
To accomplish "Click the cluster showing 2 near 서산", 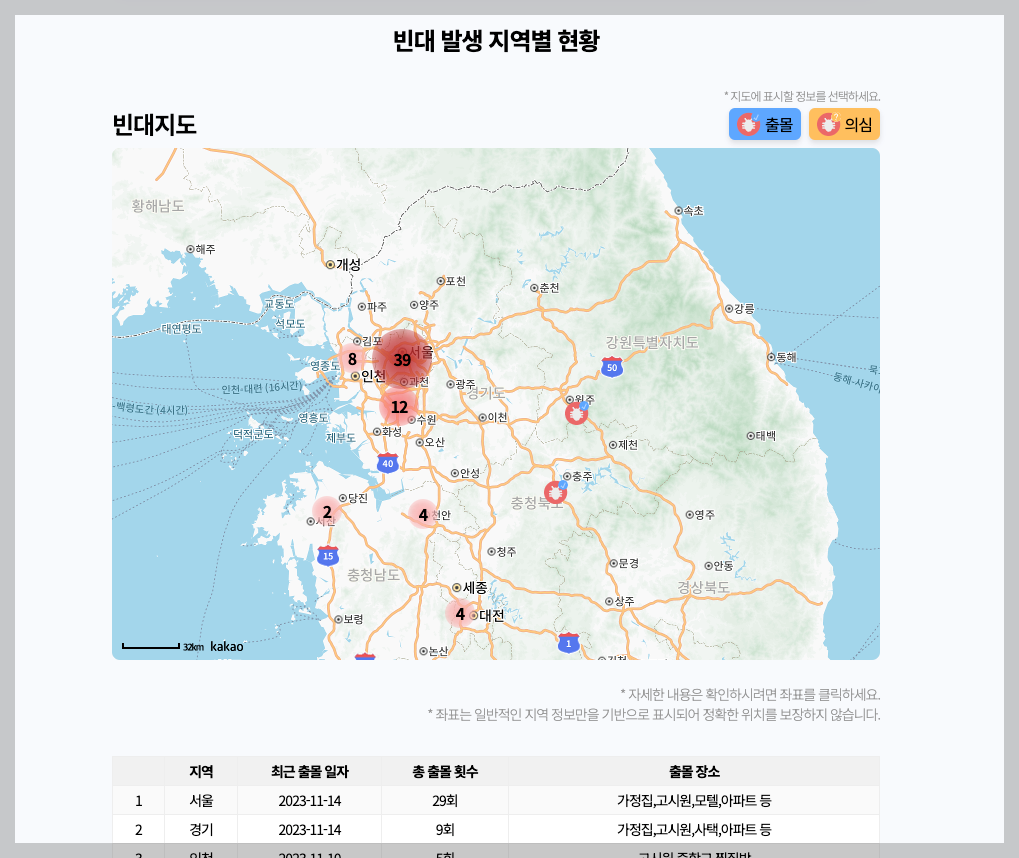I will pos(327,512).
